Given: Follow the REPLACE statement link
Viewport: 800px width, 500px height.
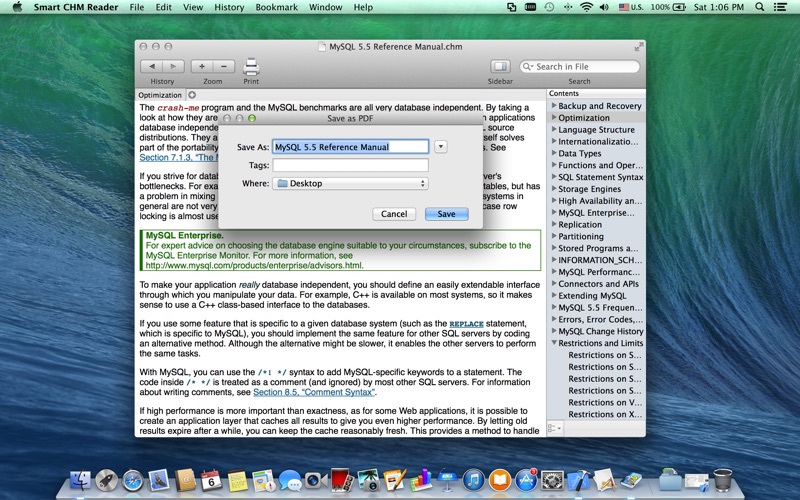Looking at the screenshot, I should tap(466, 323).
